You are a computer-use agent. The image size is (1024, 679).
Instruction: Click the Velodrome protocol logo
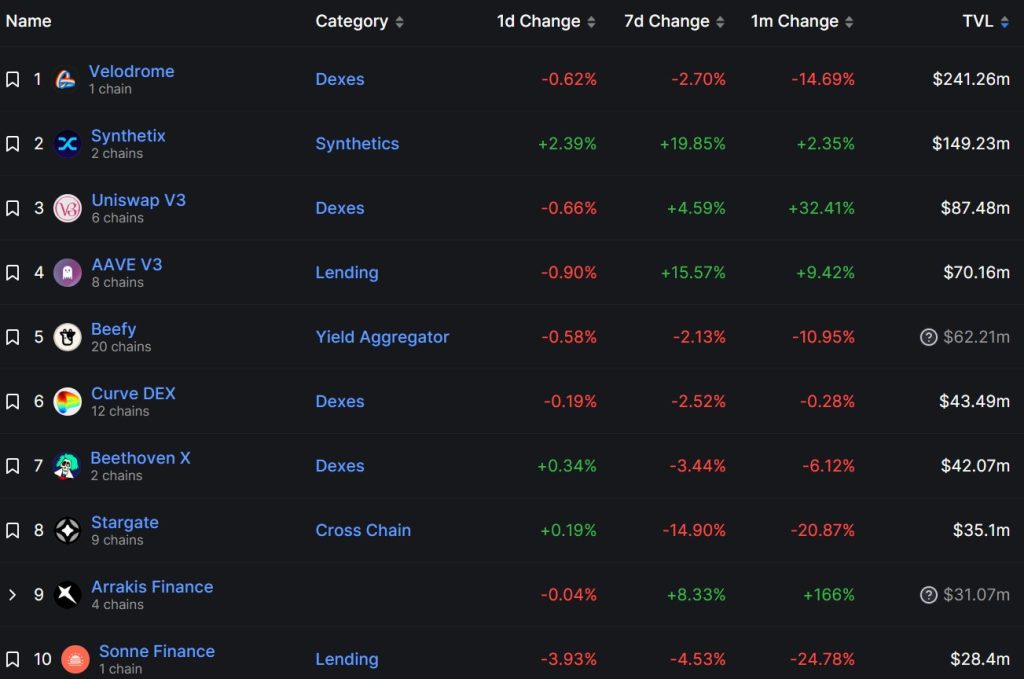point(66,79)
